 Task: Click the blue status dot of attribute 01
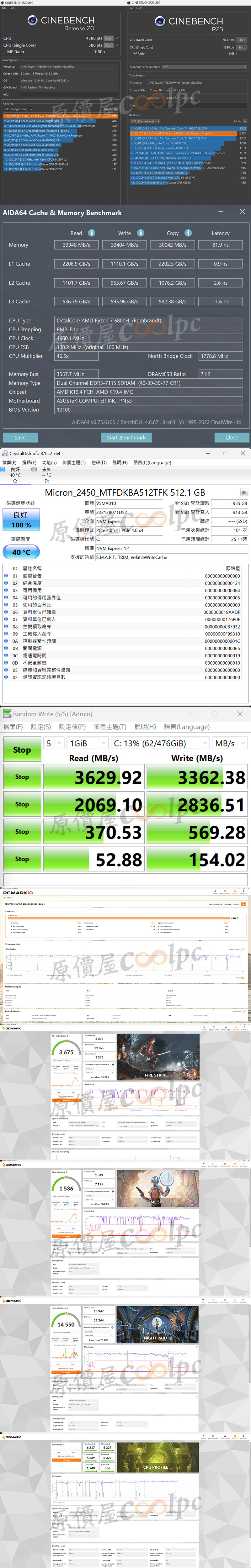(6, 575)
